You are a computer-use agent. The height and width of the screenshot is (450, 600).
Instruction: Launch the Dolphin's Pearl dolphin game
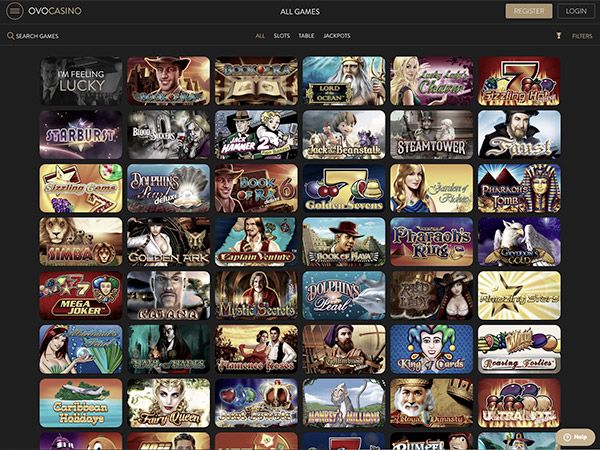344,295
